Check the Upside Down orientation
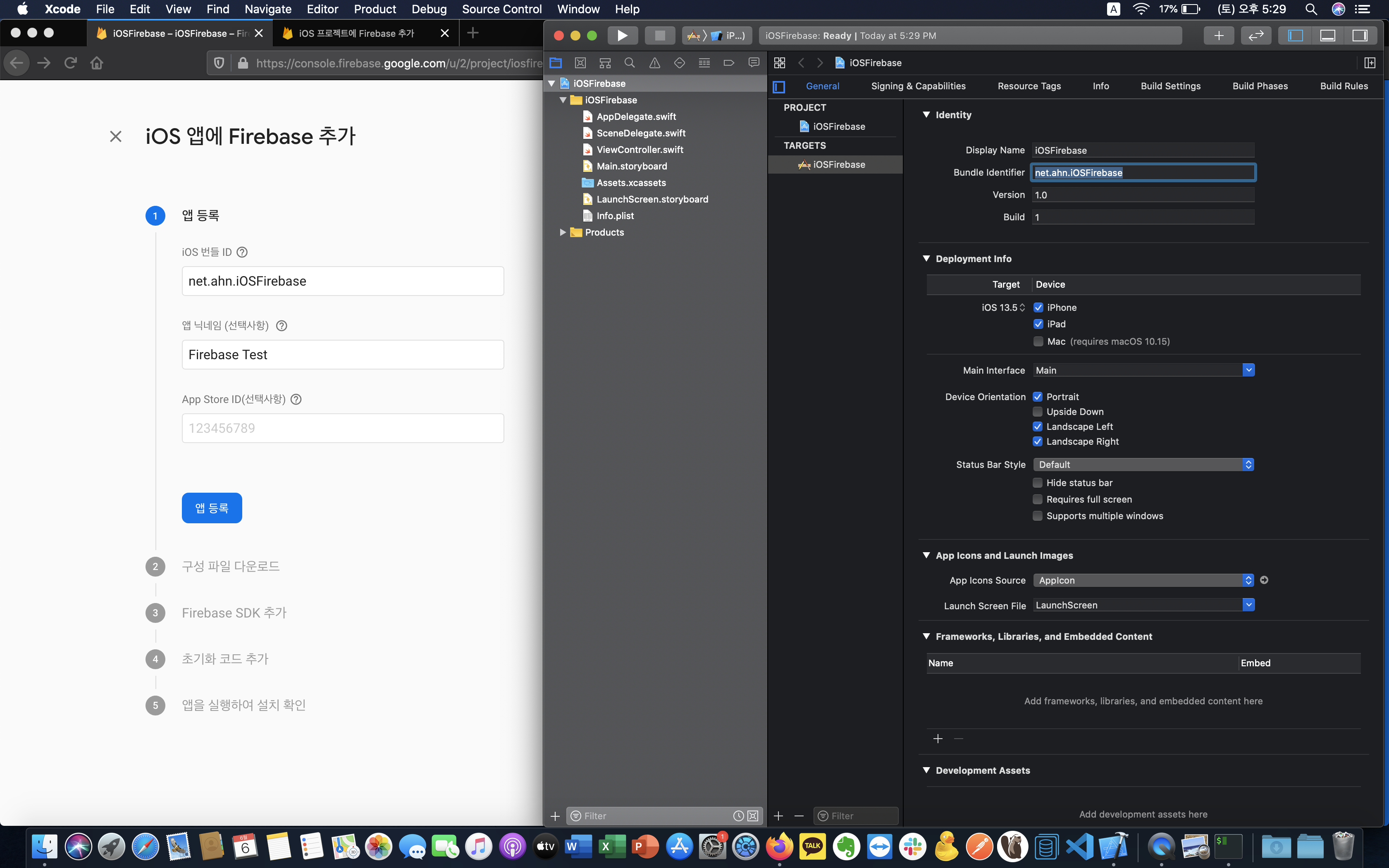 1038,412
